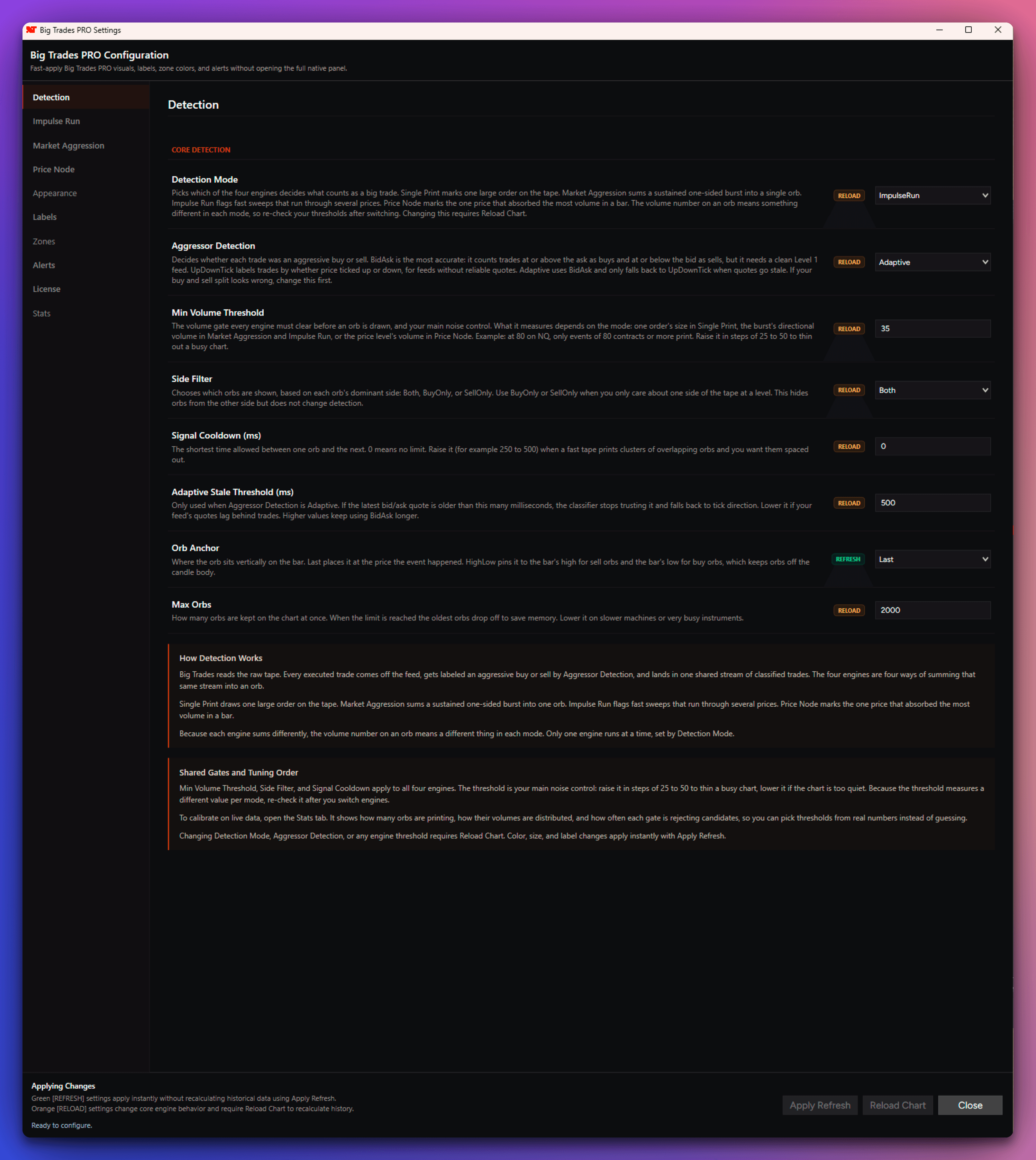Viewport: 1036px width, 1160px height.
Task: Click the RELOAD badge beside Signal Cooldown
Action: point(849,447)
